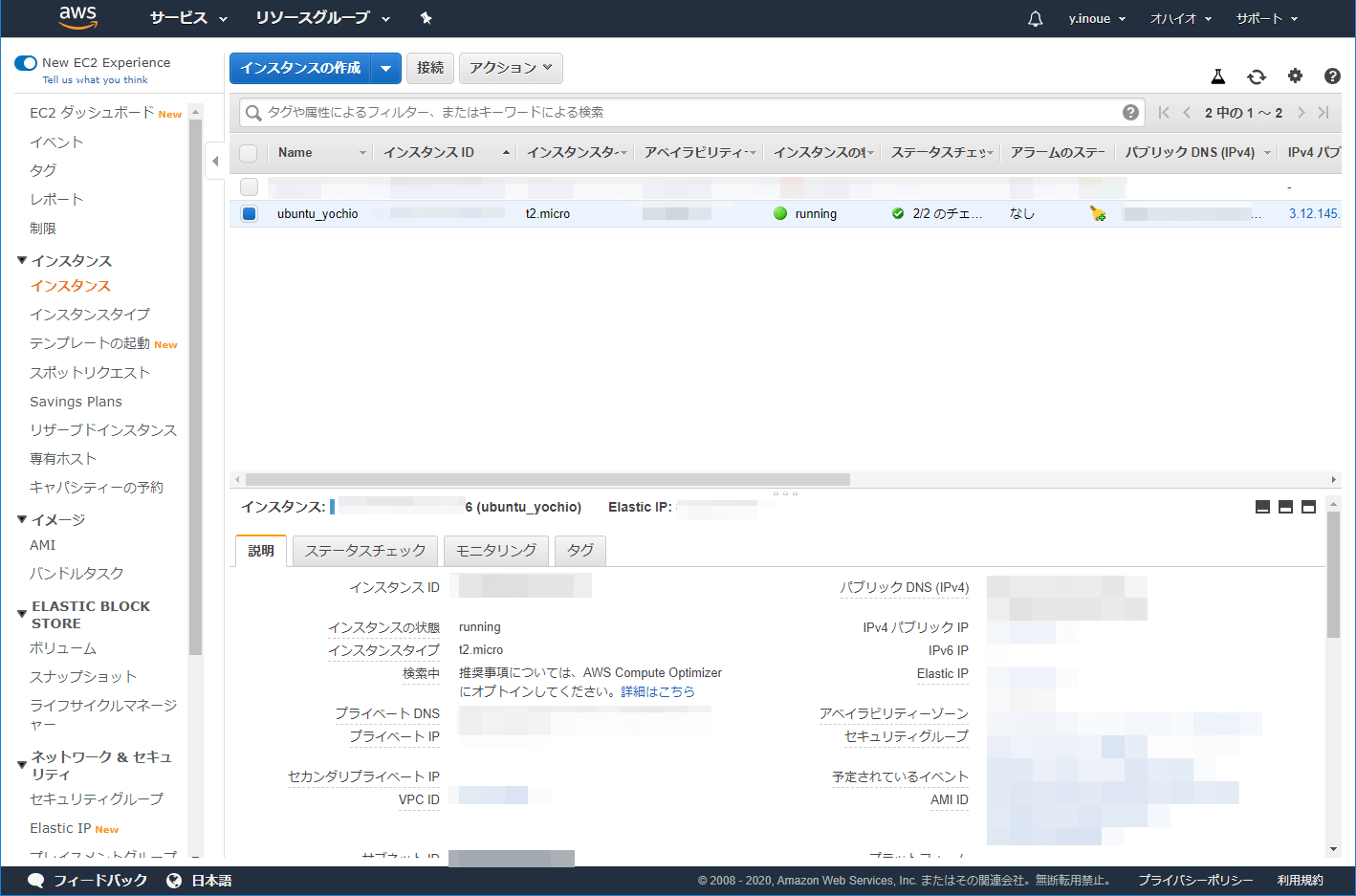The image size is (1356, 896).
Task: Open ボリューム in sidebar
Action: click(x=63, y=648)
